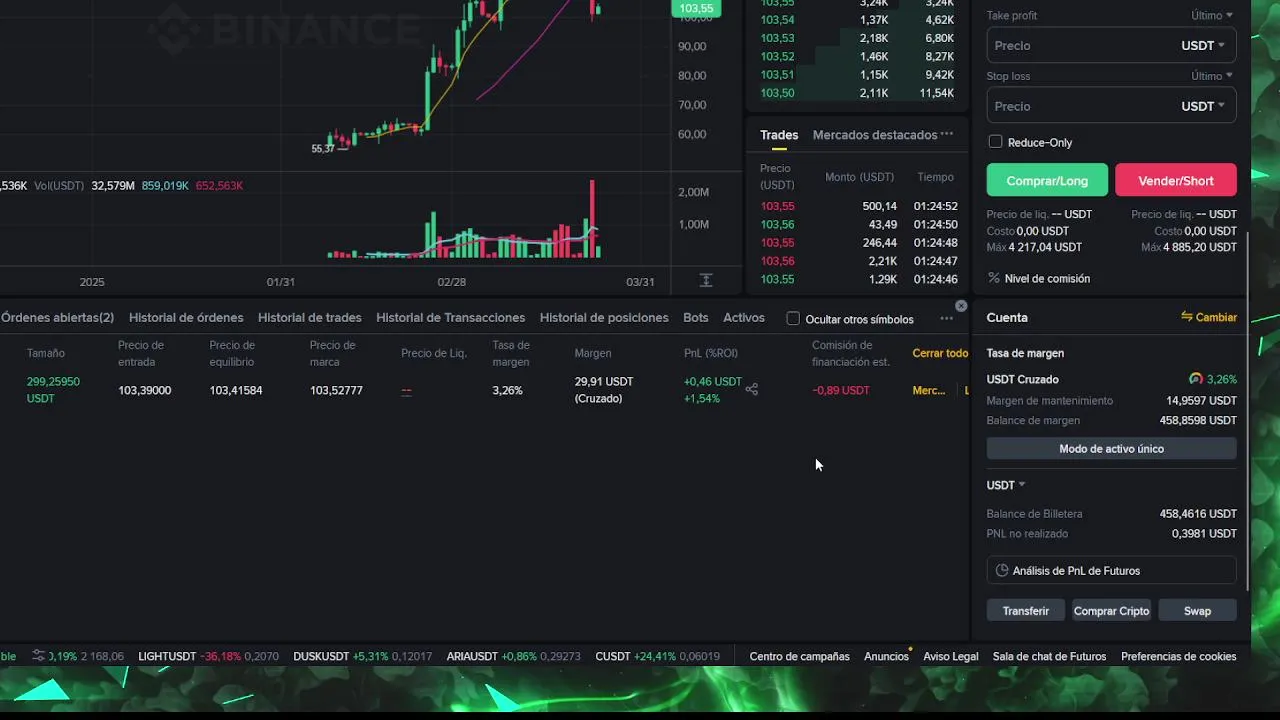Open Nivel de comisión link
Image resolution: width=1280 pixels, height=720 pixels.
coord(1047,279)
